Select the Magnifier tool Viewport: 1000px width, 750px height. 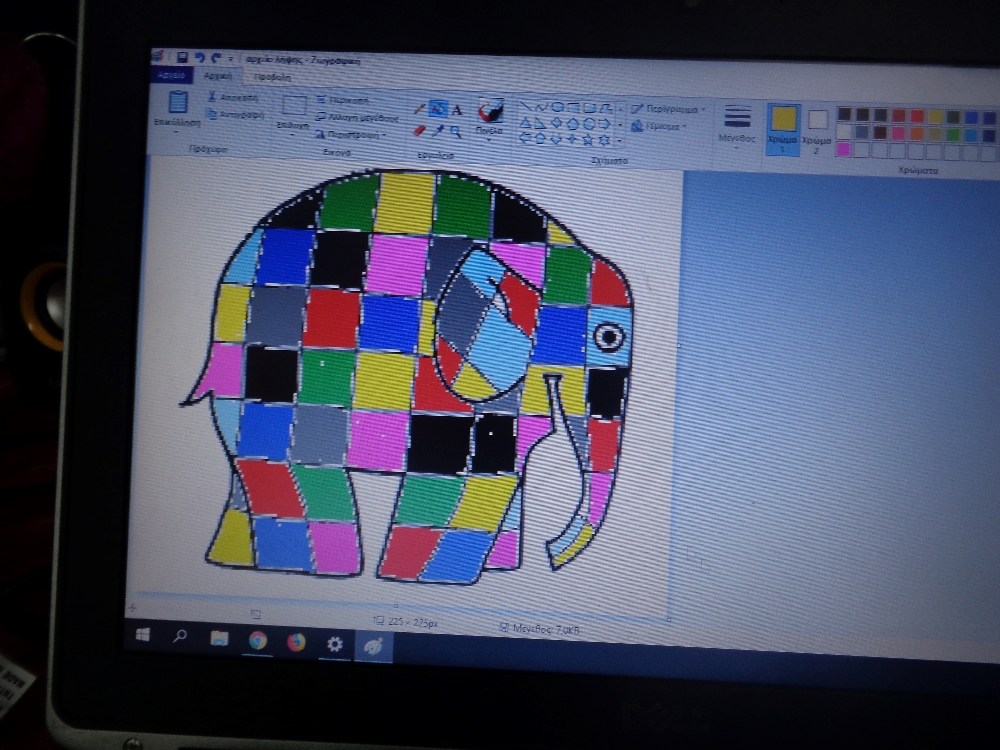click(x=455, y=132)
